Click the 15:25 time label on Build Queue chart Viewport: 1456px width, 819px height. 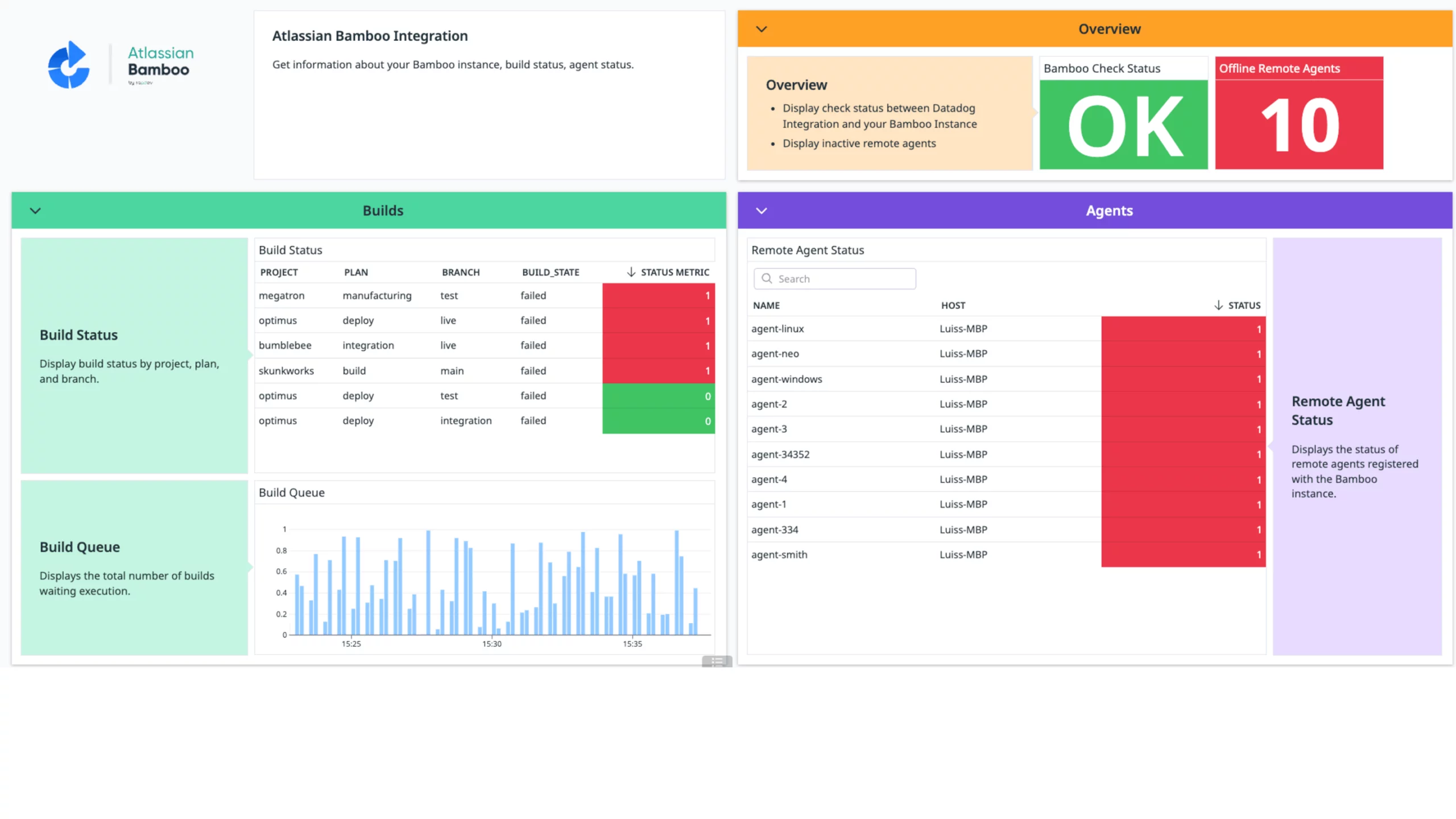pyautogui.click(x=351, y=644)
